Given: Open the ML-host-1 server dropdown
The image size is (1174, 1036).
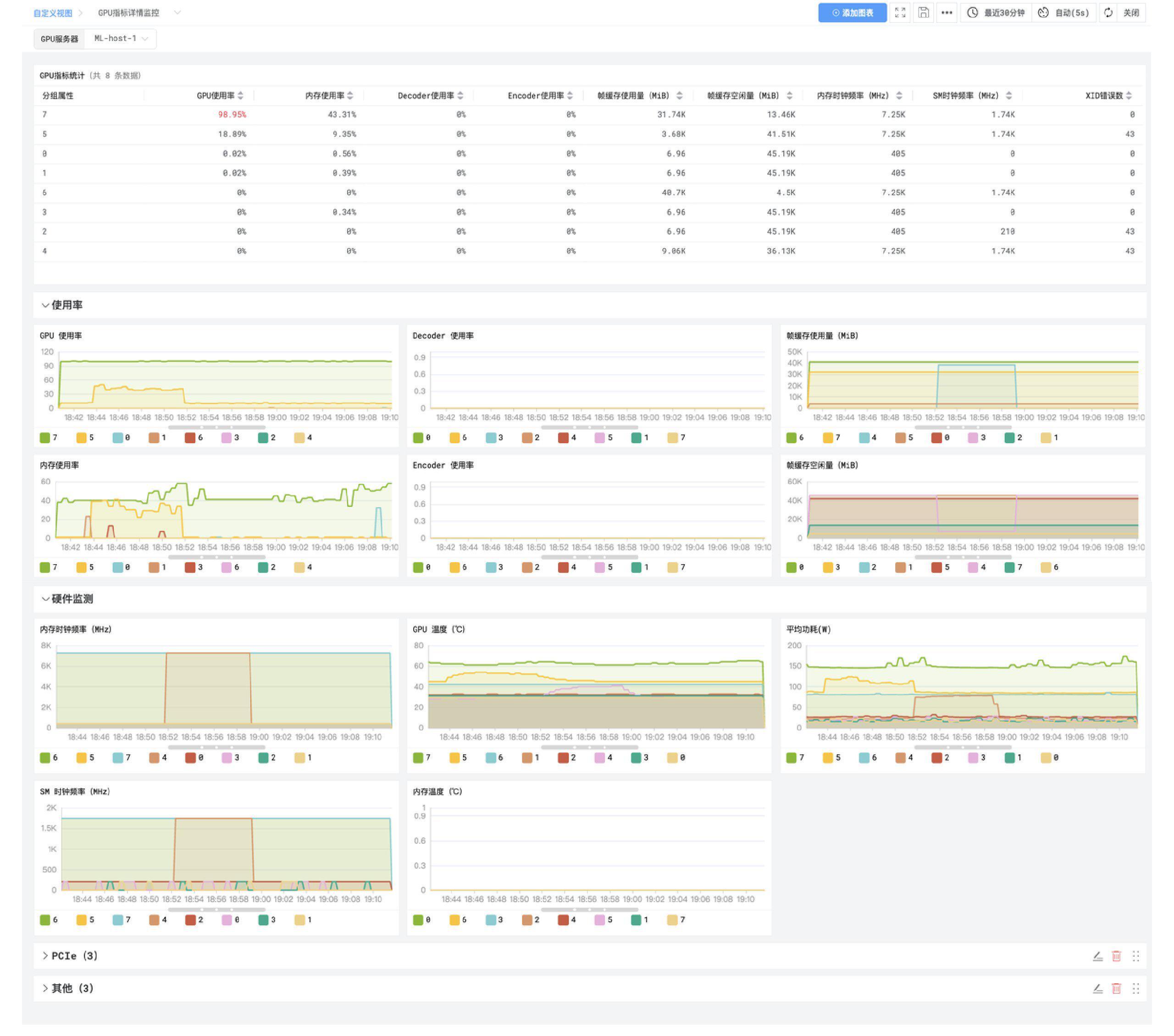Looking at the screenshot, I should pyautogui.click(x=121, y=39).
